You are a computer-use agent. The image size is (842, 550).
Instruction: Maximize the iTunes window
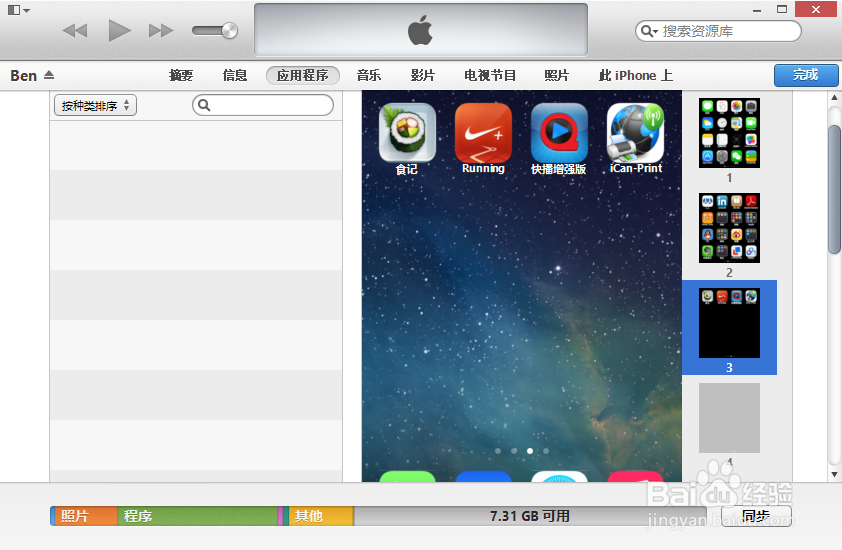[x=782, y=9]
